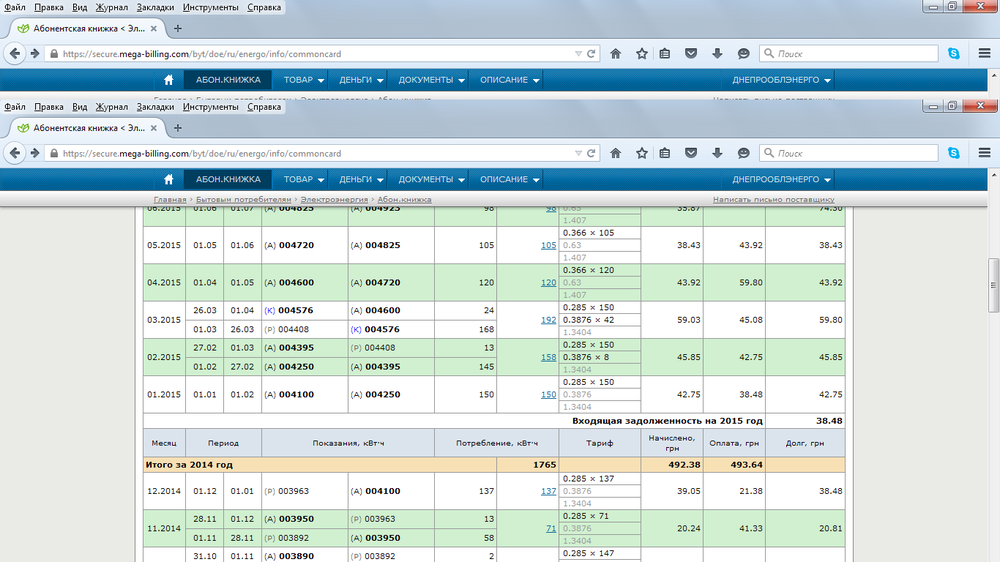This screenshot has height=562, width=1000.
Task: Expand ДОКУМЕНТЫ dropdown in lower site menu
Action: pos(432,179)
